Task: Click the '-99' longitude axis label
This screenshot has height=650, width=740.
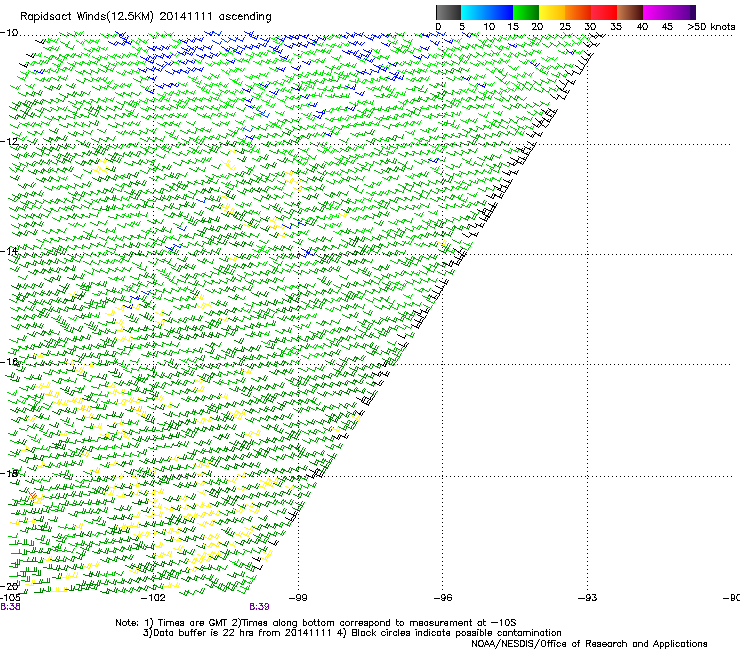Action: pyautogui.click(x=298, y=598)
